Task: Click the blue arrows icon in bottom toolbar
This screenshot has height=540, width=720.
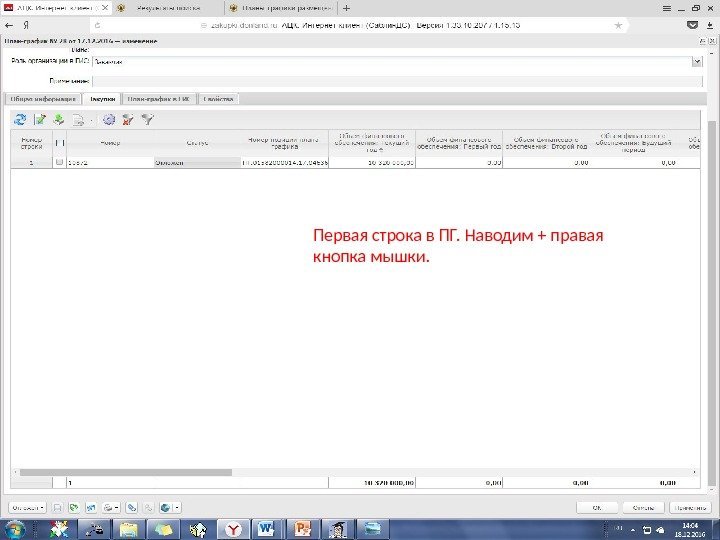Action: tap(91, 507)
